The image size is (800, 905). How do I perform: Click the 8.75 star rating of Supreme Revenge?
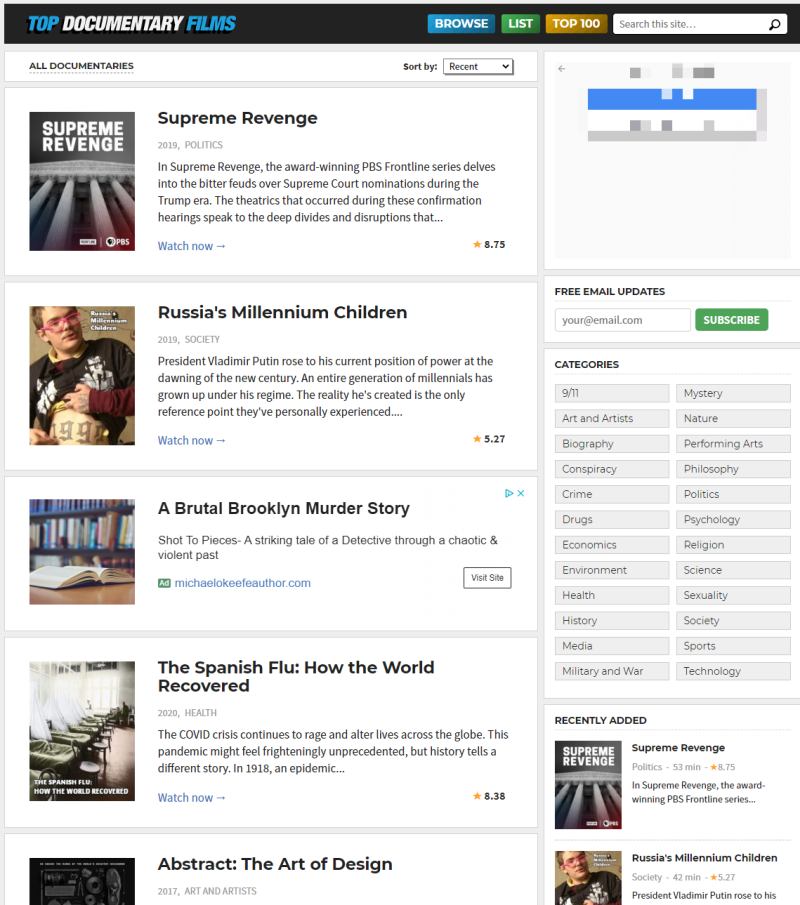(489, 245)
